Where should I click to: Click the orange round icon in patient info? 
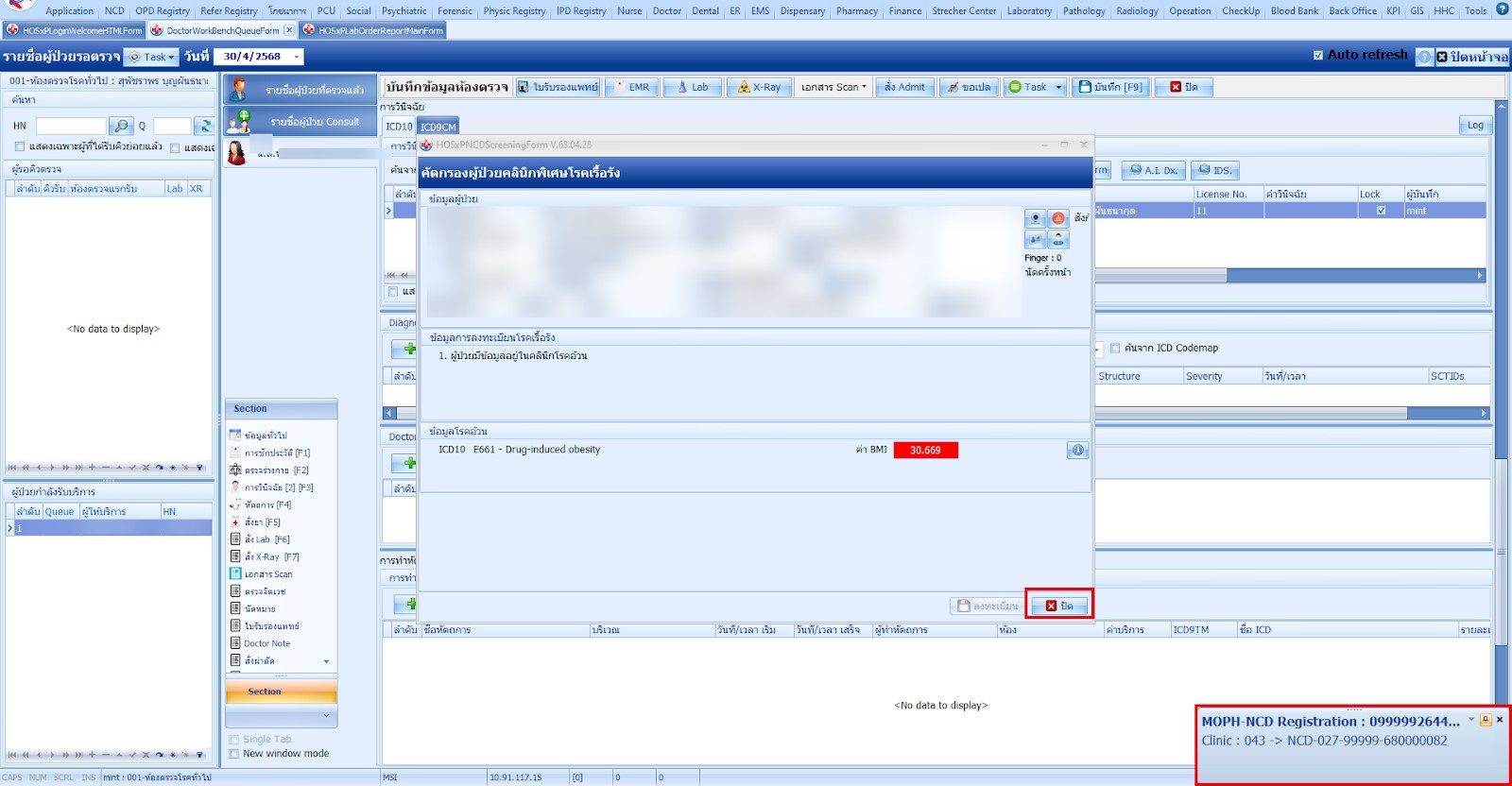tap(1058, 218)
